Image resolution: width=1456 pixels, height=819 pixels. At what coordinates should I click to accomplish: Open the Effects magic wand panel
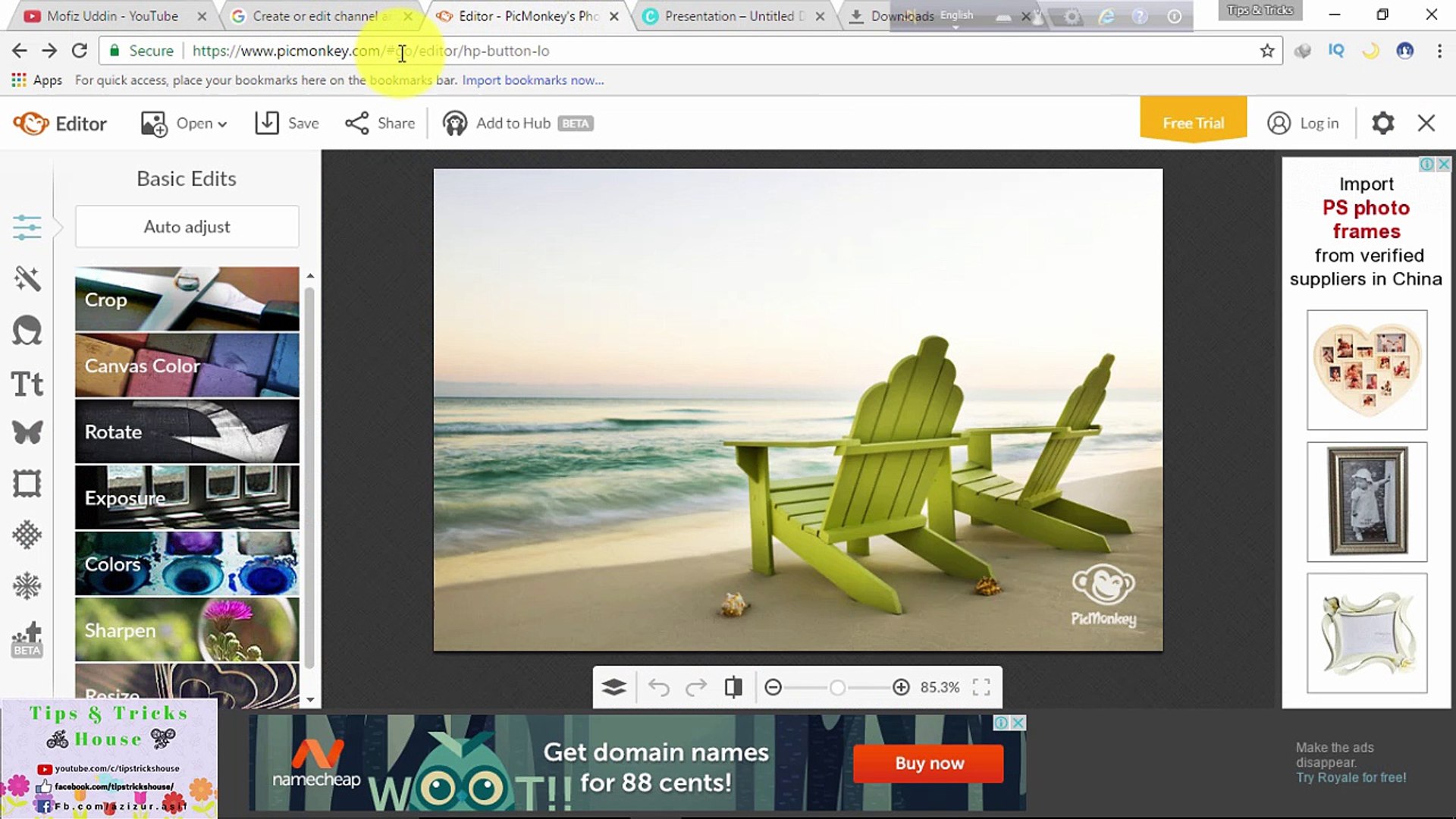(27, 278)
